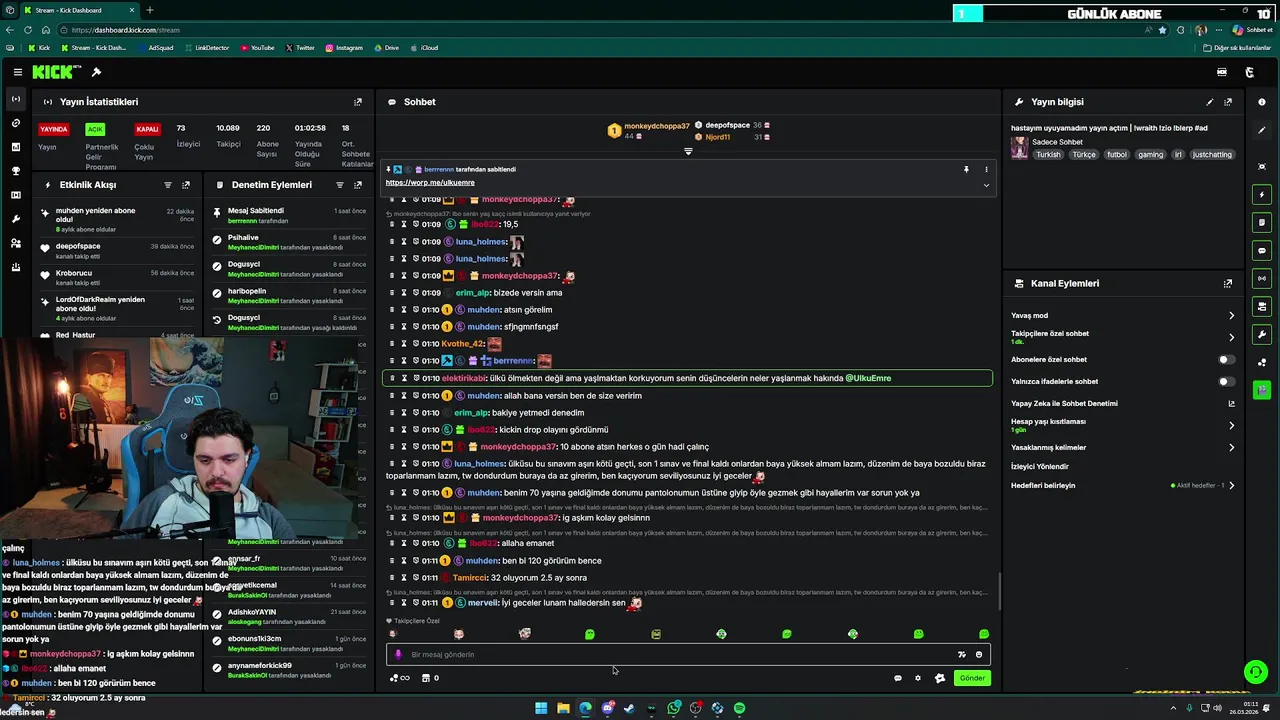The width and height of the screenshot is (1280, 720).
Task: Click the translate icon in message box
Action: [961, 655]
